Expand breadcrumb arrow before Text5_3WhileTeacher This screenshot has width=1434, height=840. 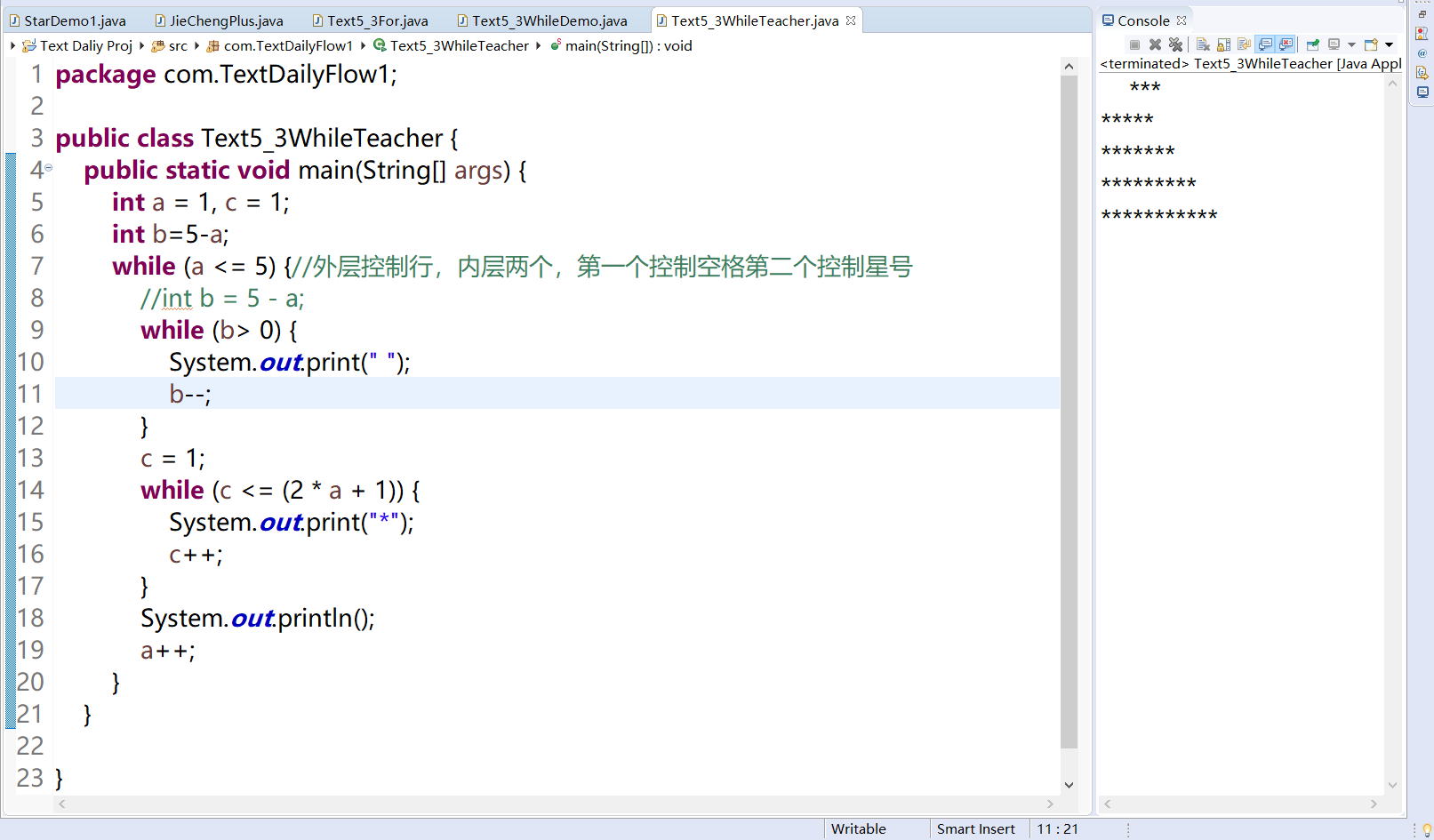point(363,45)
